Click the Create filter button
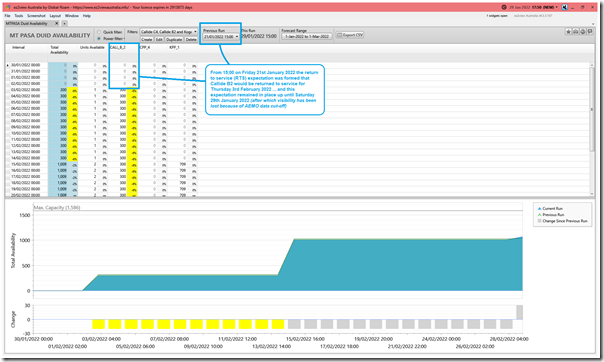The width and height of the screenshot is (604, 362). pos(146,40)
